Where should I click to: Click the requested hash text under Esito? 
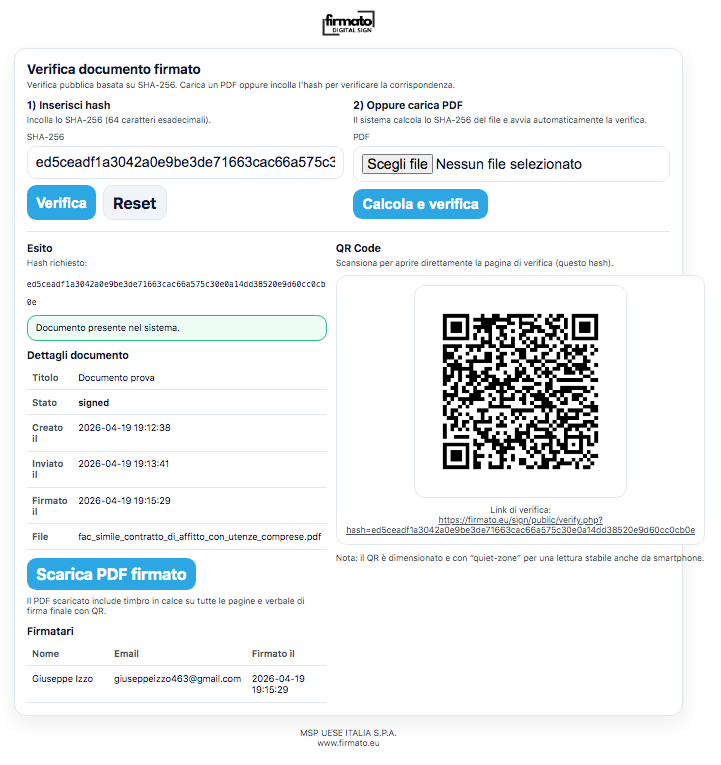click(x=176, y=284)
